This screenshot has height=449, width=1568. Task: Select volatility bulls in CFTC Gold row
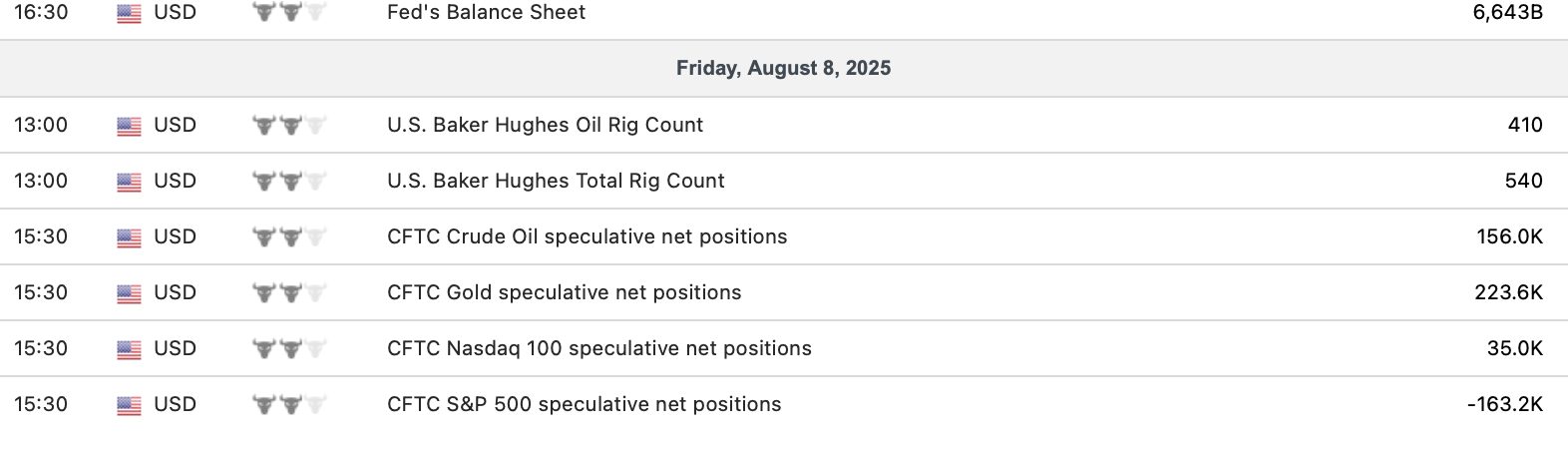pos(289,293)
